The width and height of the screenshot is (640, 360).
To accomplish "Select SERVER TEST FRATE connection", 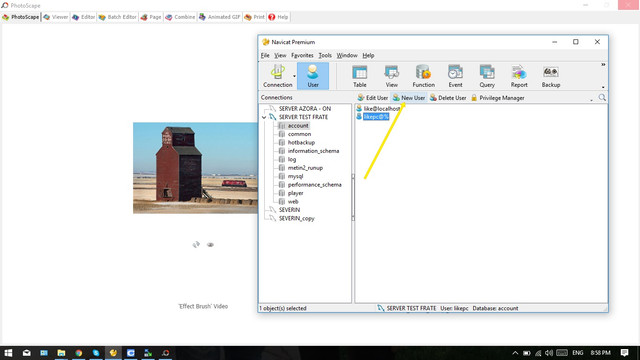I will 303,117.
